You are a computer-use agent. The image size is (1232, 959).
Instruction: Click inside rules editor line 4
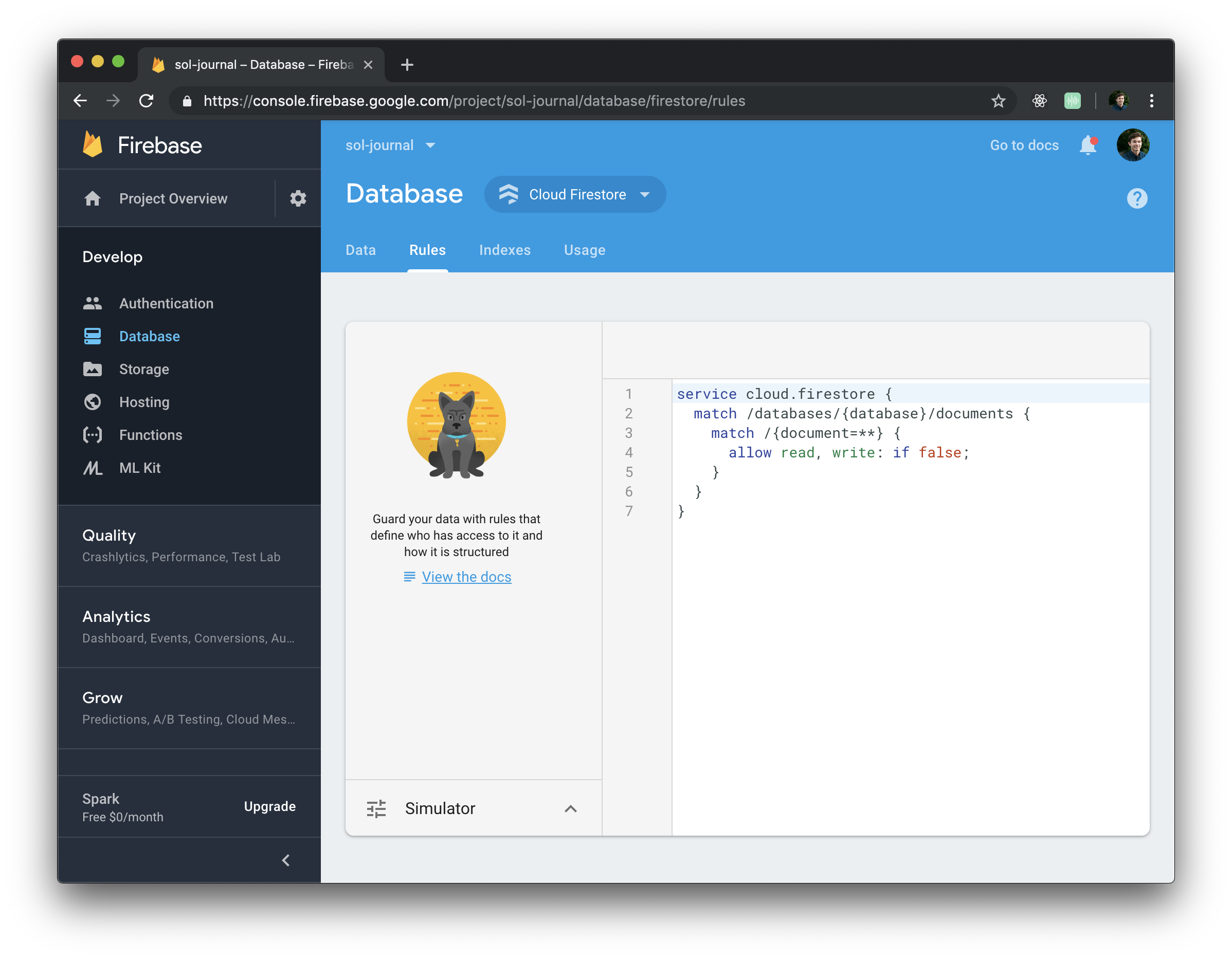[x=846, y=453]
